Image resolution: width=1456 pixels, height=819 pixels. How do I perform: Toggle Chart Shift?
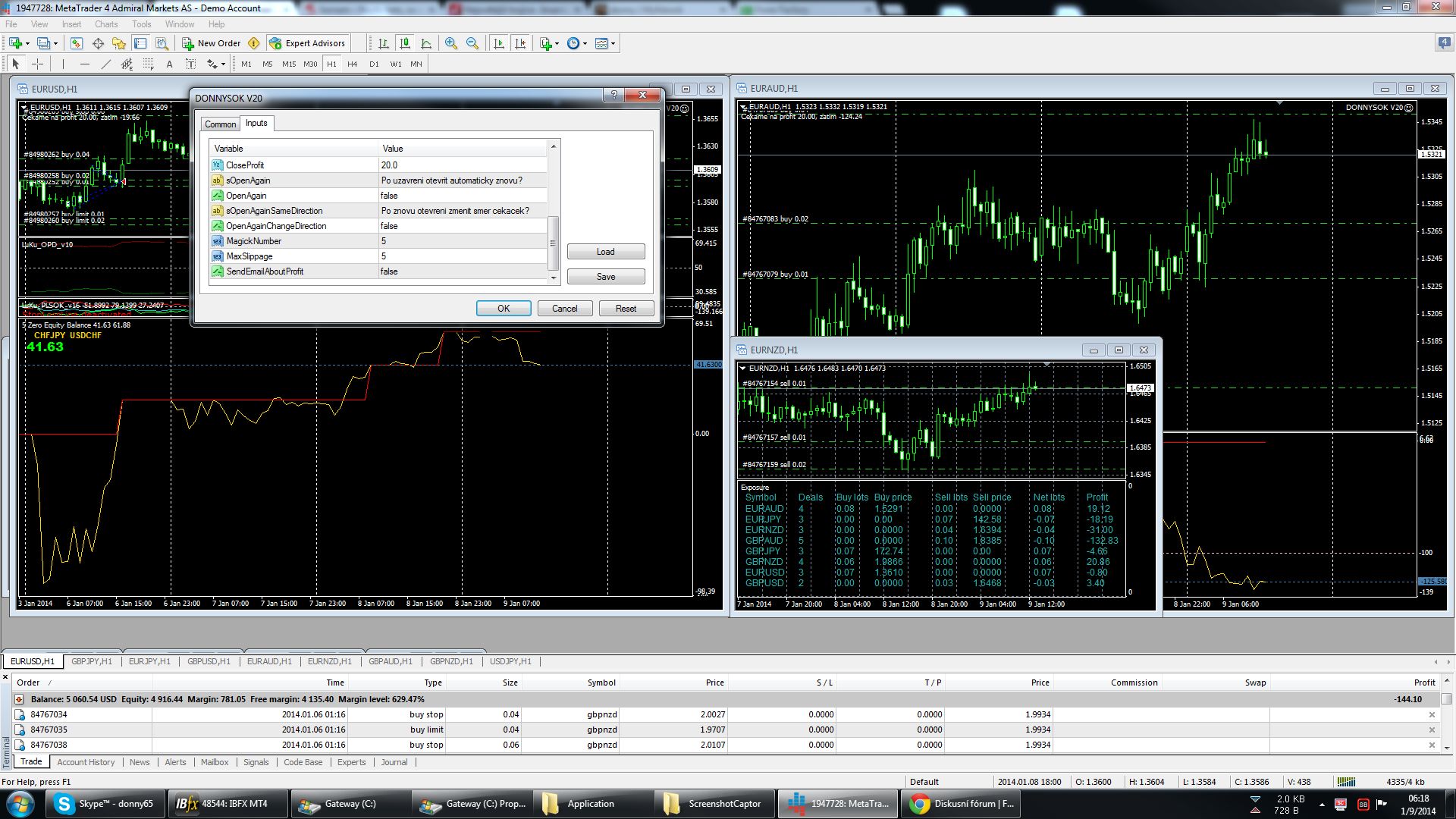click(520, 43)
